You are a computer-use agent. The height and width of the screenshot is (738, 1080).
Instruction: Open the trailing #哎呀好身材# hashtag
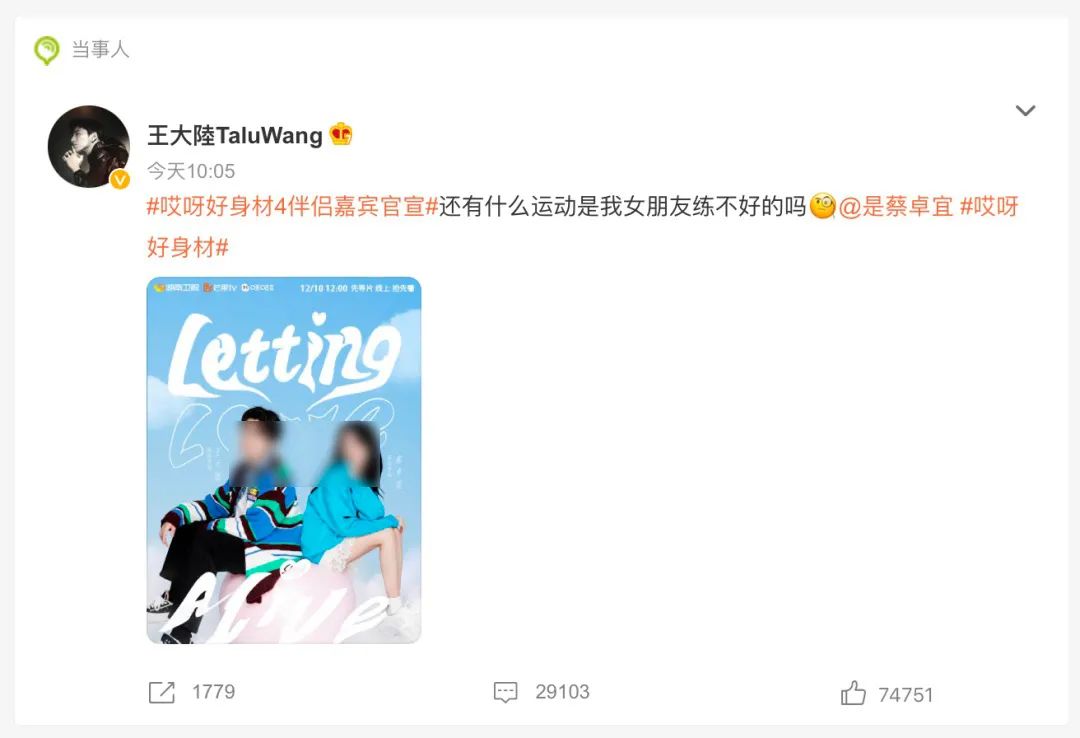coord(583,226)
